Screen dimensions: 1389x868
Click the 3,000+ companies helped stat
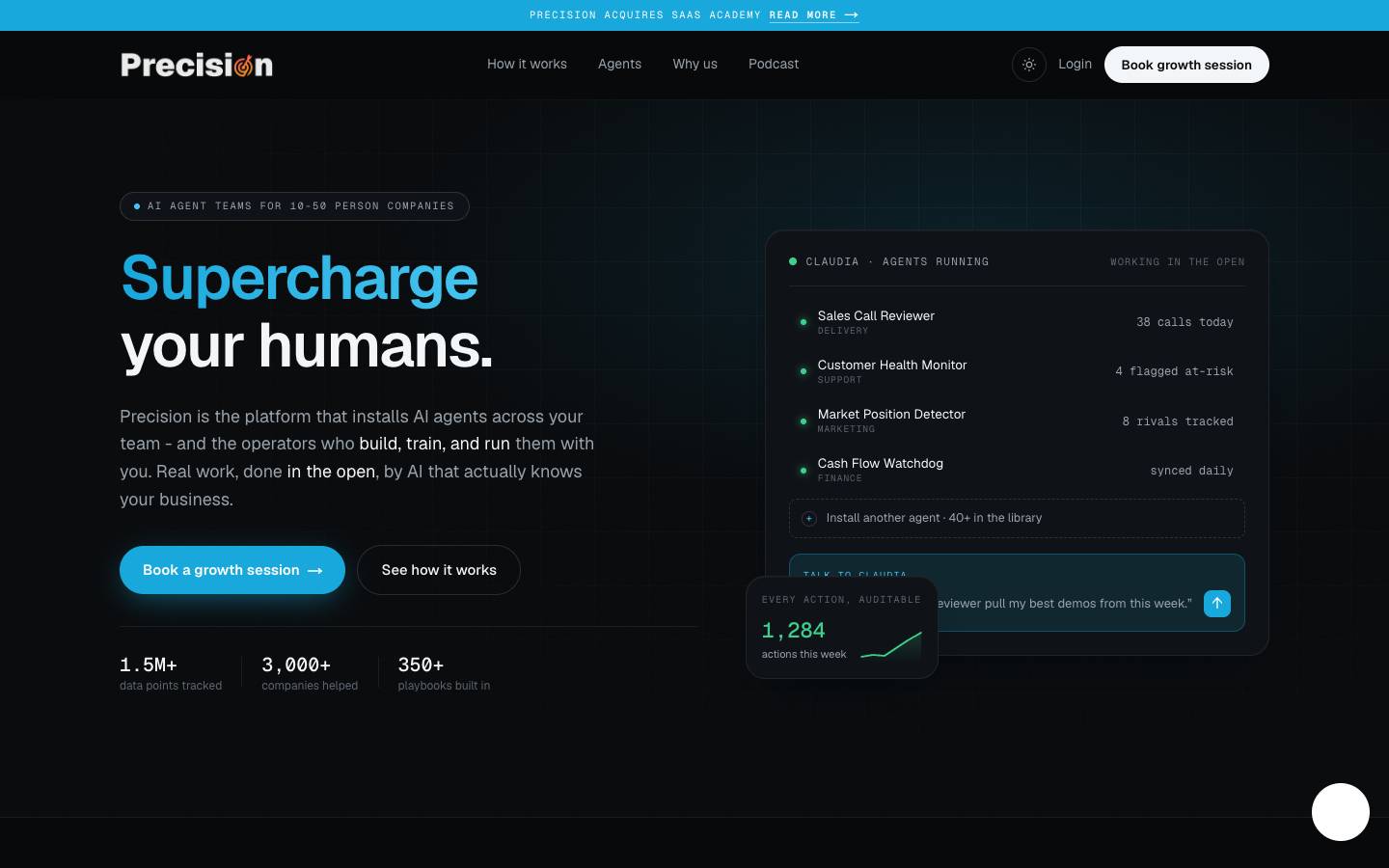click(310, 673)
